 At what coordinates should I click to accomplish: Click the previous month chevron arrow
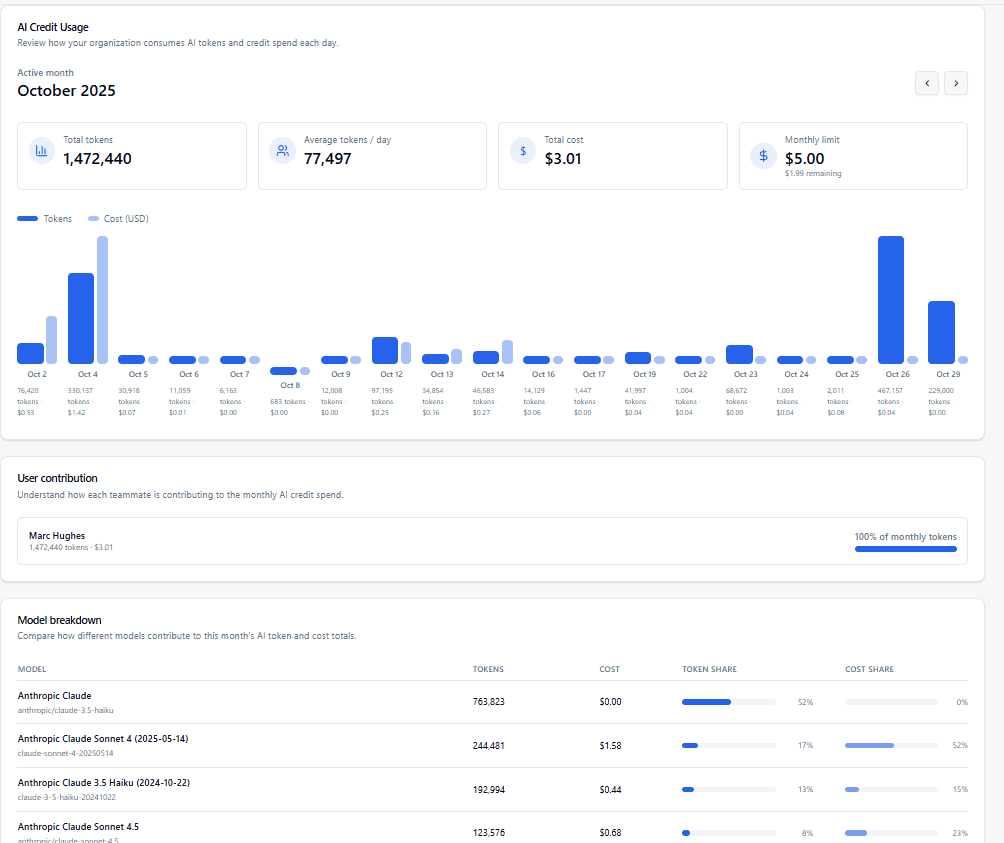[926, 83]
